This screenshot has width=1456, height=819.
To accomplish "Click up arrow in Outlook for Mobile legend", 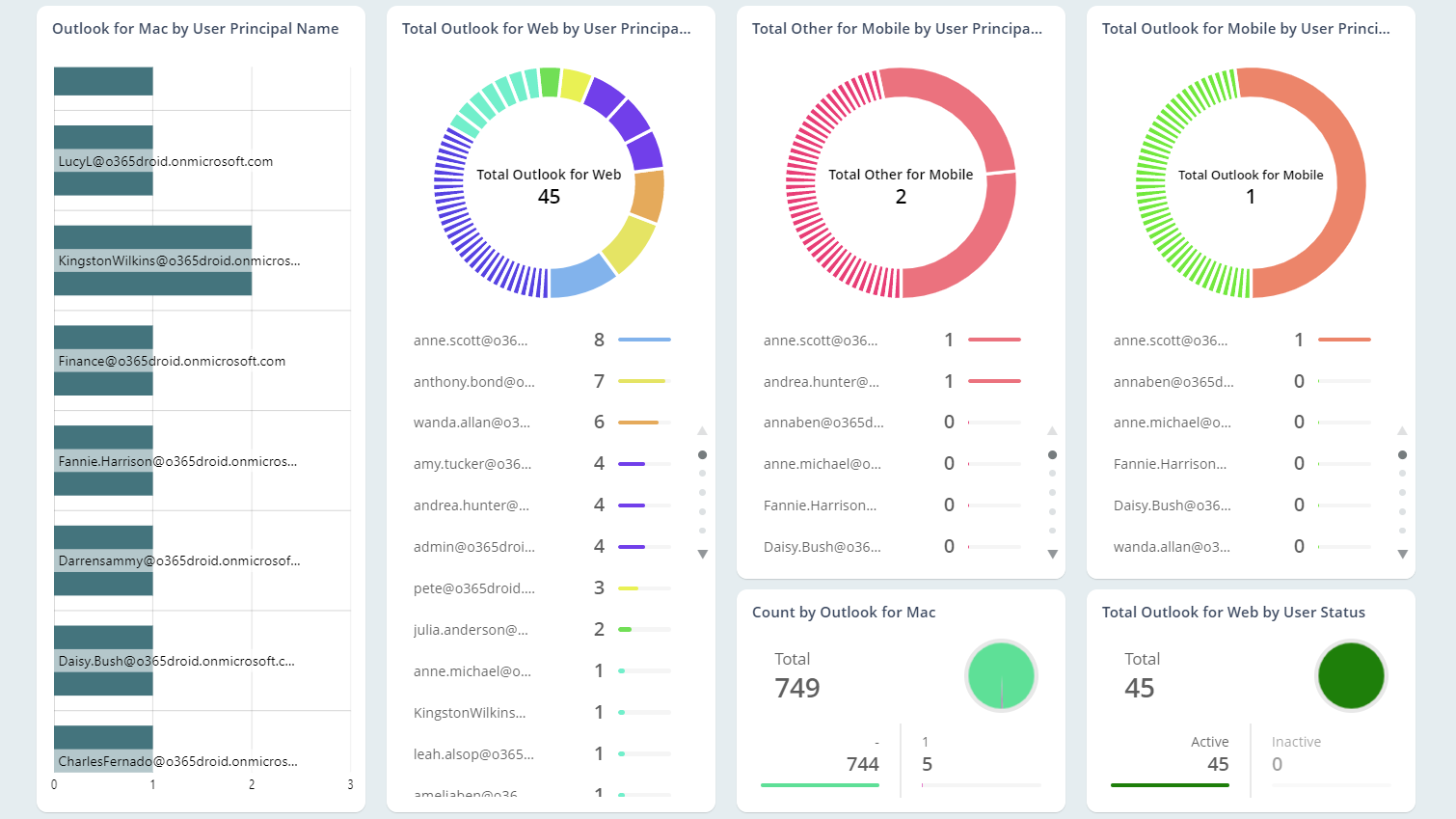I will (1402, 431).
